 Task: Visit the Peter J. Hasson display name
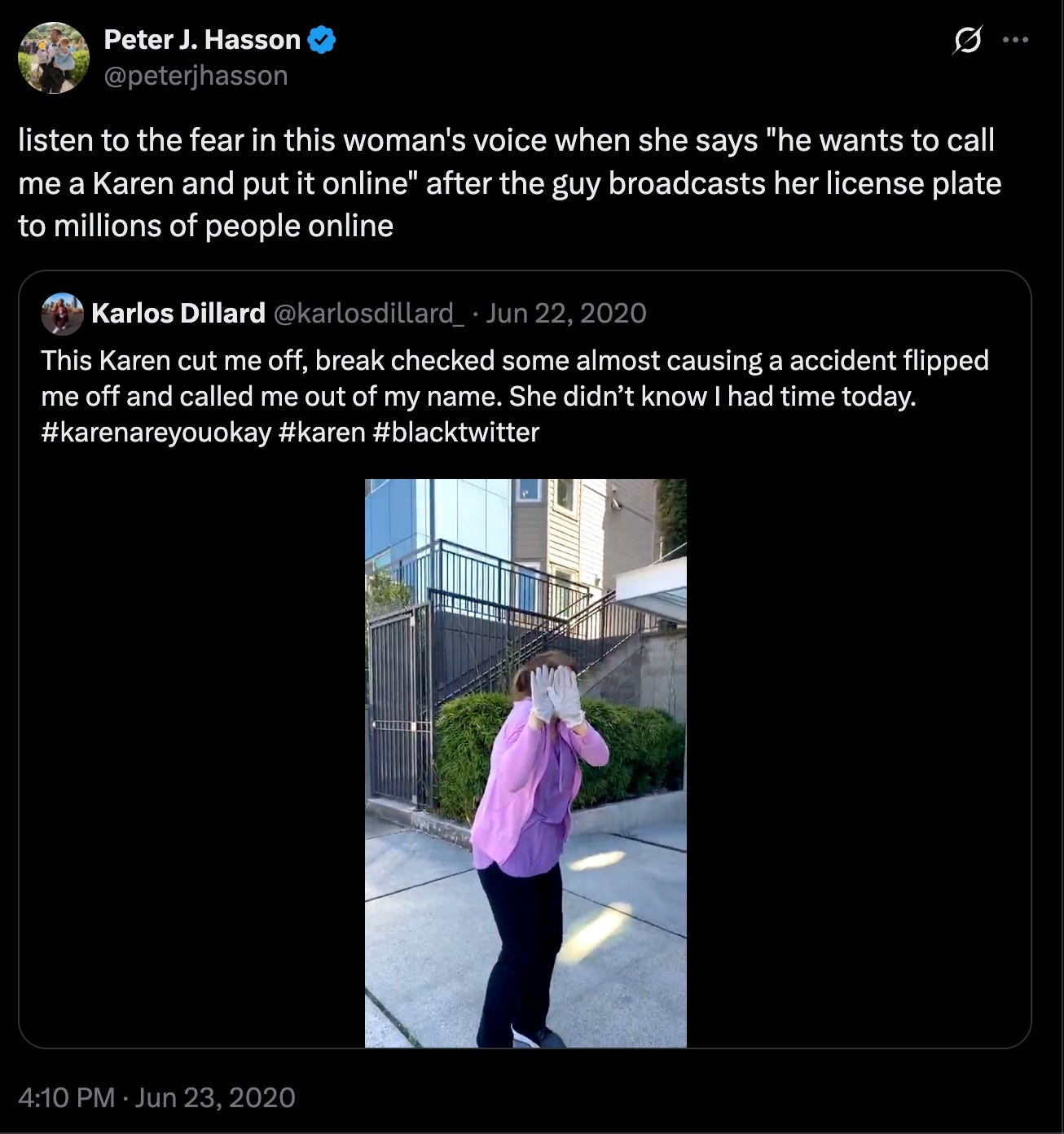(202, 40)
